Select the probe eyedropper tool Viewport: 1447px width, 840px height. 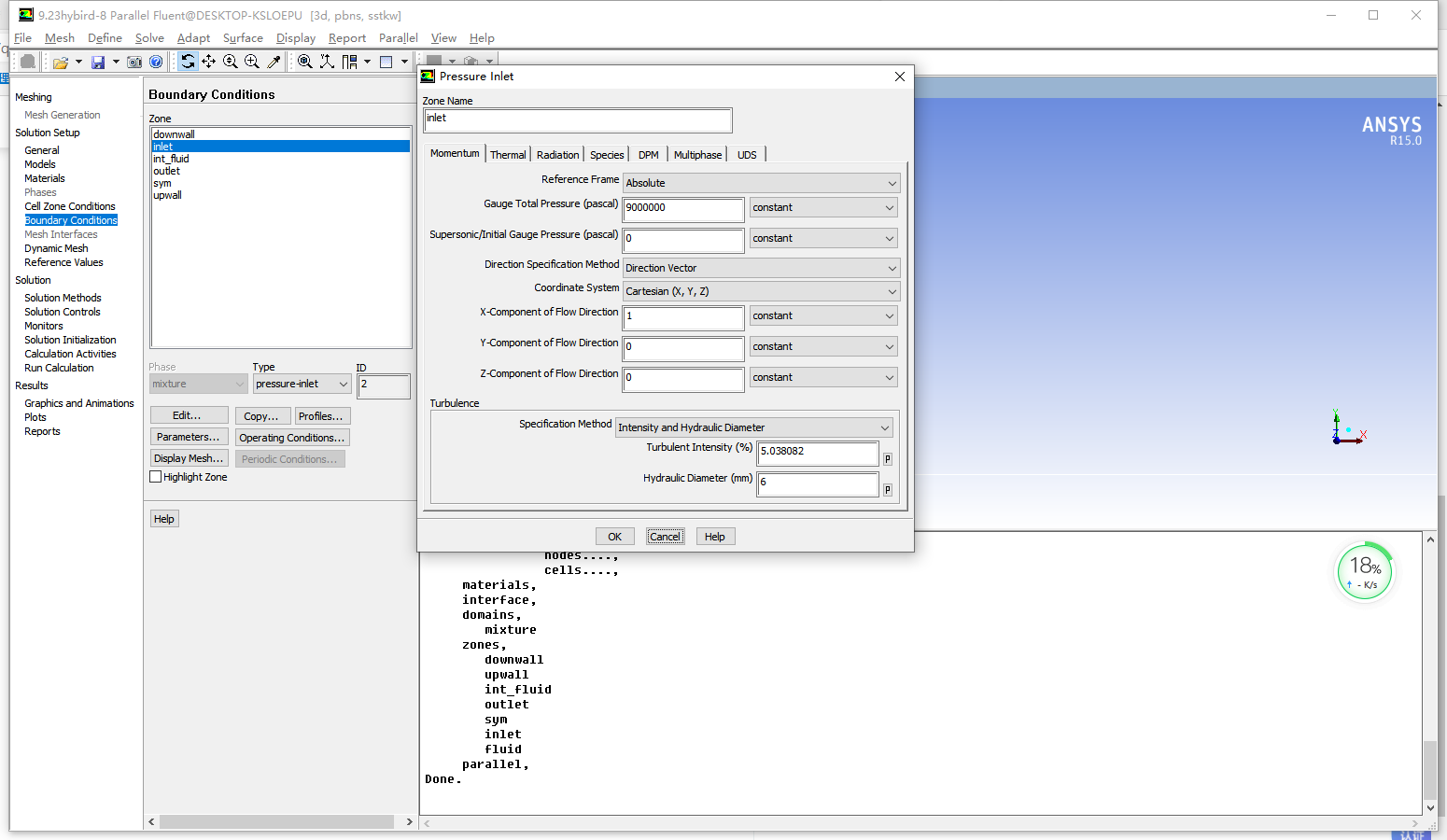(274, 62)
